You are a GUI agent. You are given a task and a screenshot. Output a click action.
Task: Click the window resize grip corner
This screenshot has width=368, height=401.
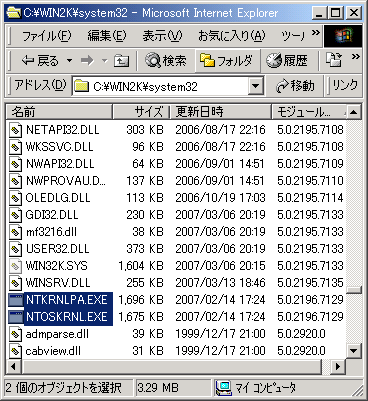pos(357,390)
